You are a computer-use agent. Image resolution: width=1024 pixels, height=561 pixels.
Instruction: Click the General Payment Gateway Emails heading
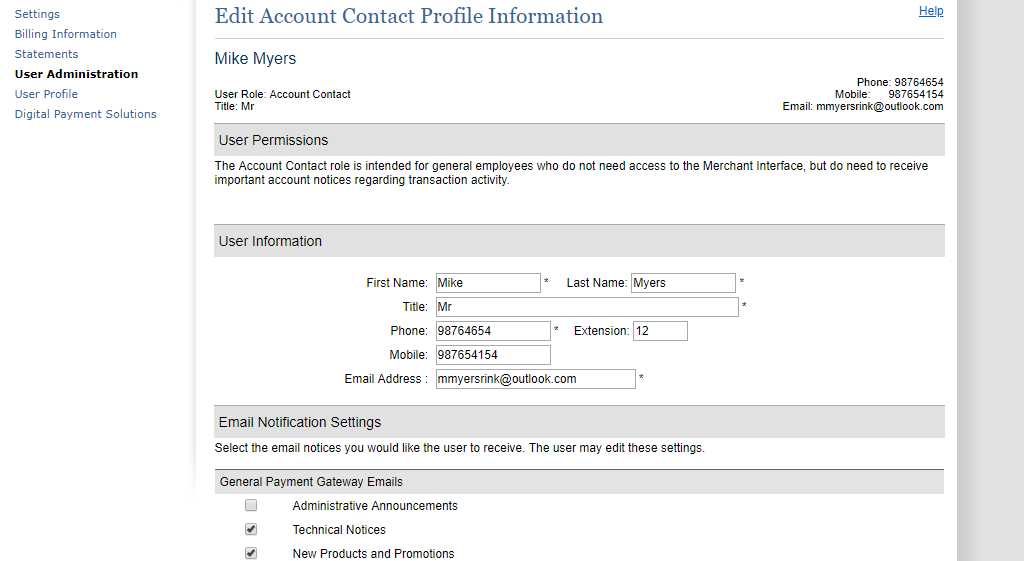[311, 482]
